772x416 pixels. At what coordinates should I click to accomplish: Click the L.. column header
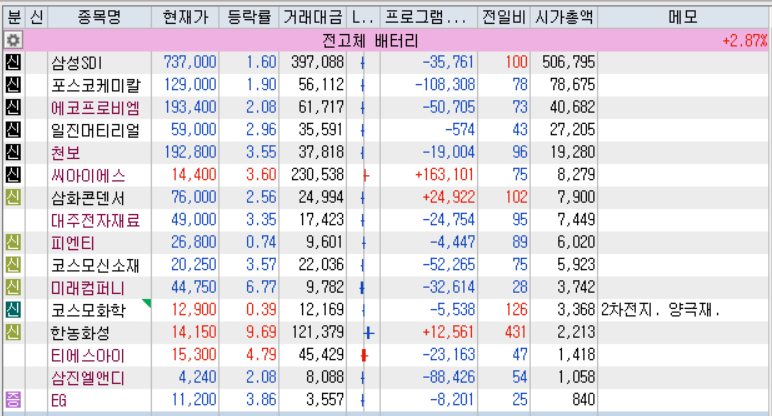pyautogui.click(x=363, y=18)
